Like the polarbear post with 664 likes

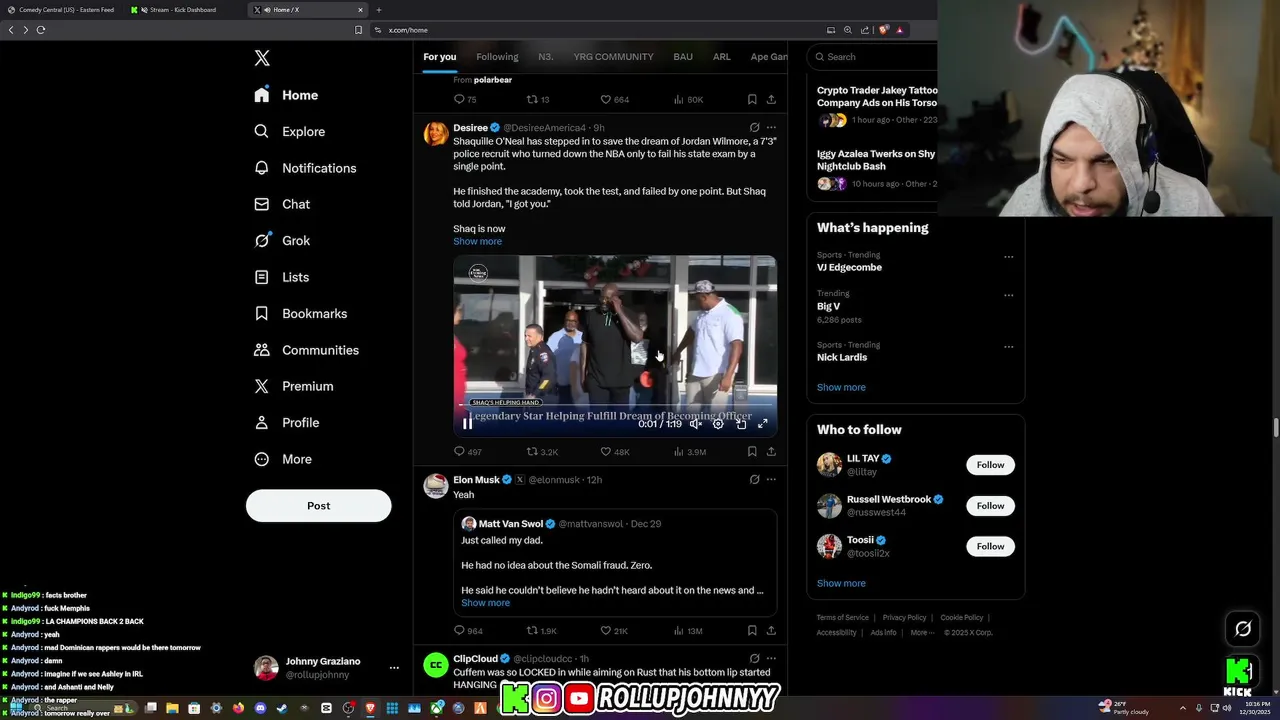tap(614, 100)
